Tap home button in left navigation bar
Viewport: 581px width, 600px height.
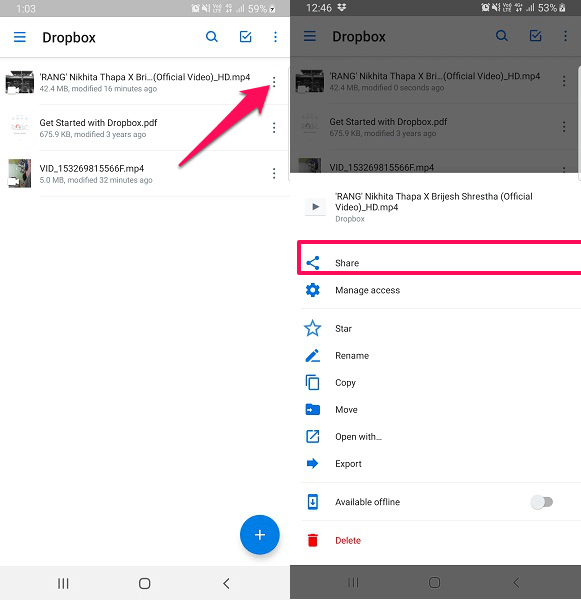(144, 583)
